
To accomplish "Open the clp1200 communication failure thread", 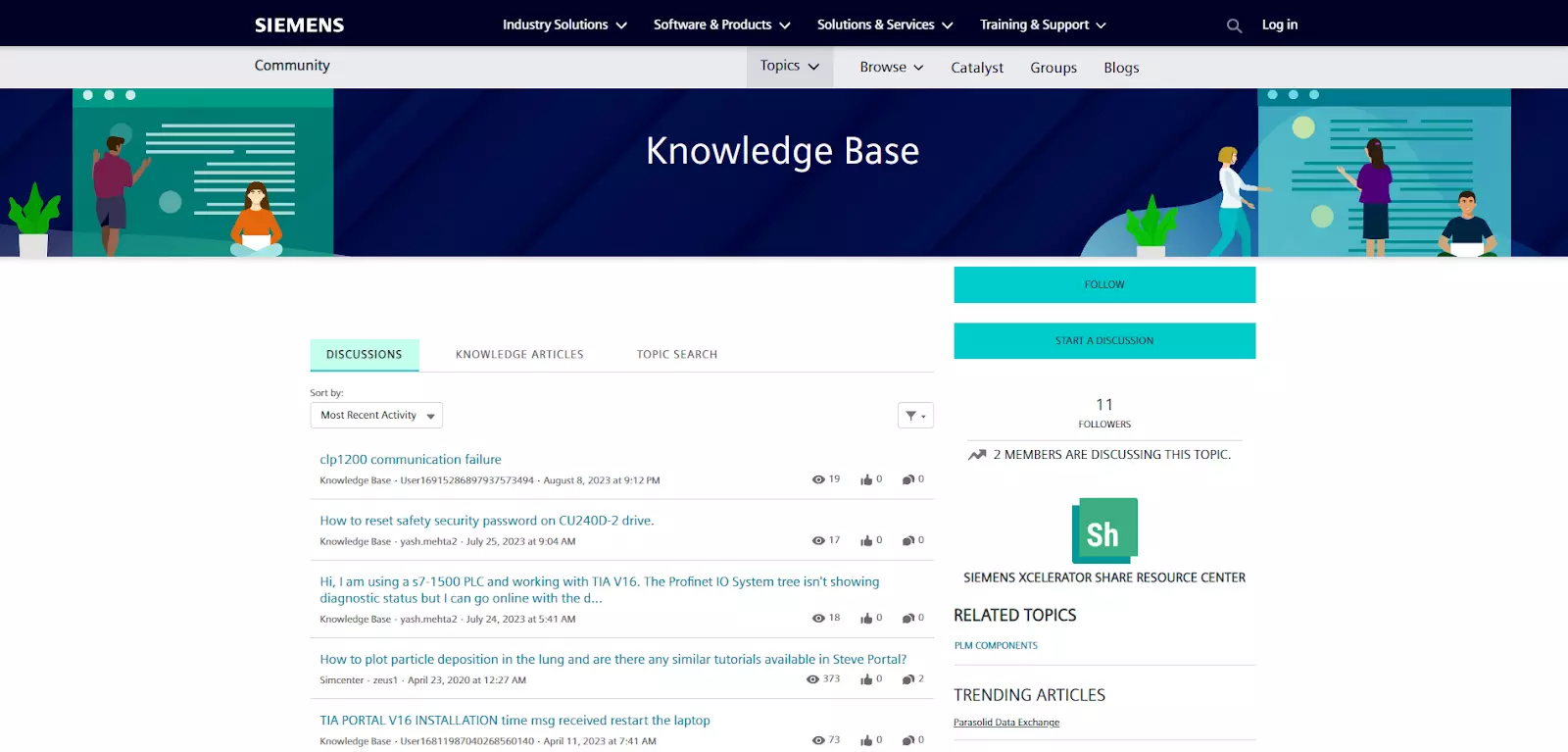I will click(x=411, y=460).
